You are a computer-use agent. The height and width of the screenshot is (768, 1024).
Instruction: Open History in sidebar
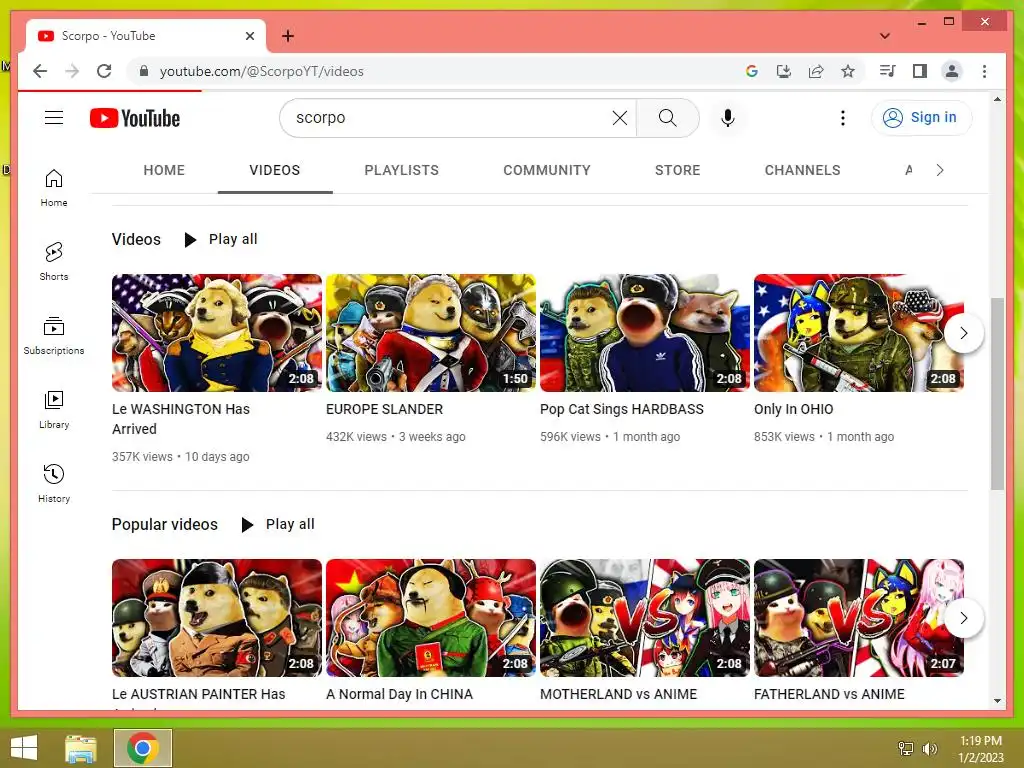pos(54,483)
